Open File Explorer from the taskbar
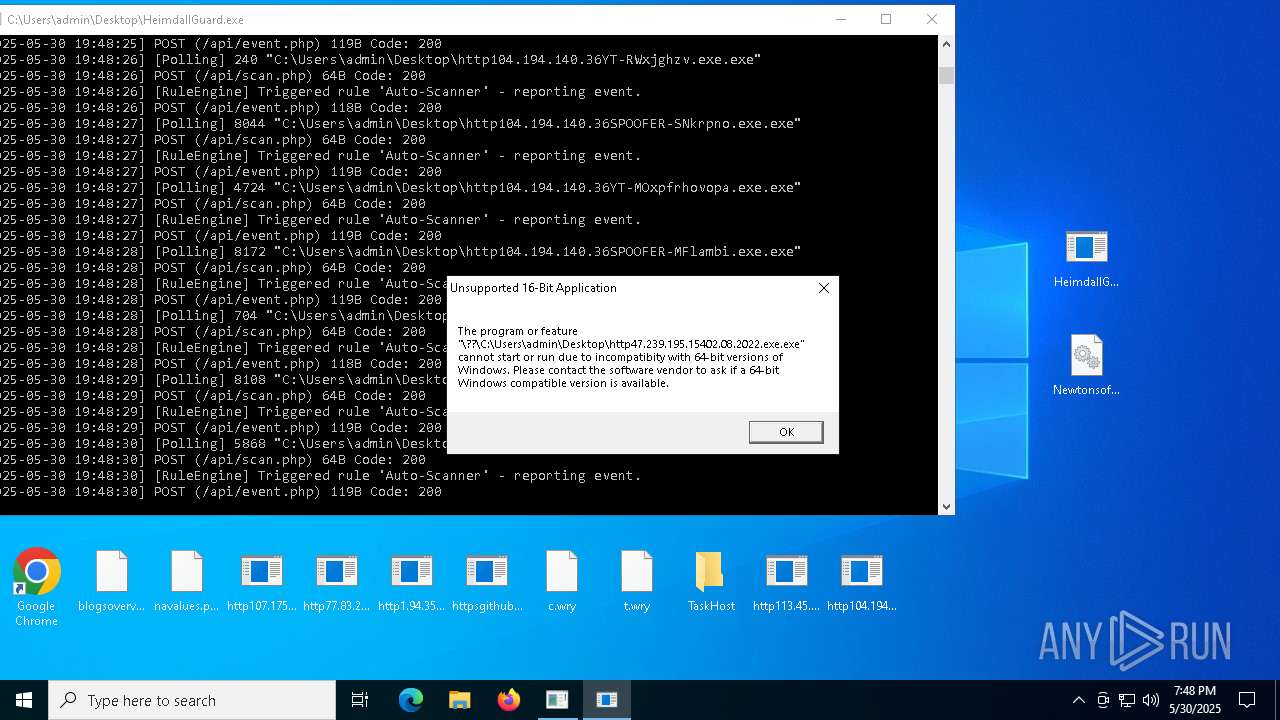Screen dimensions: 1280x720 pyautogui.click(x=459, y=700)
